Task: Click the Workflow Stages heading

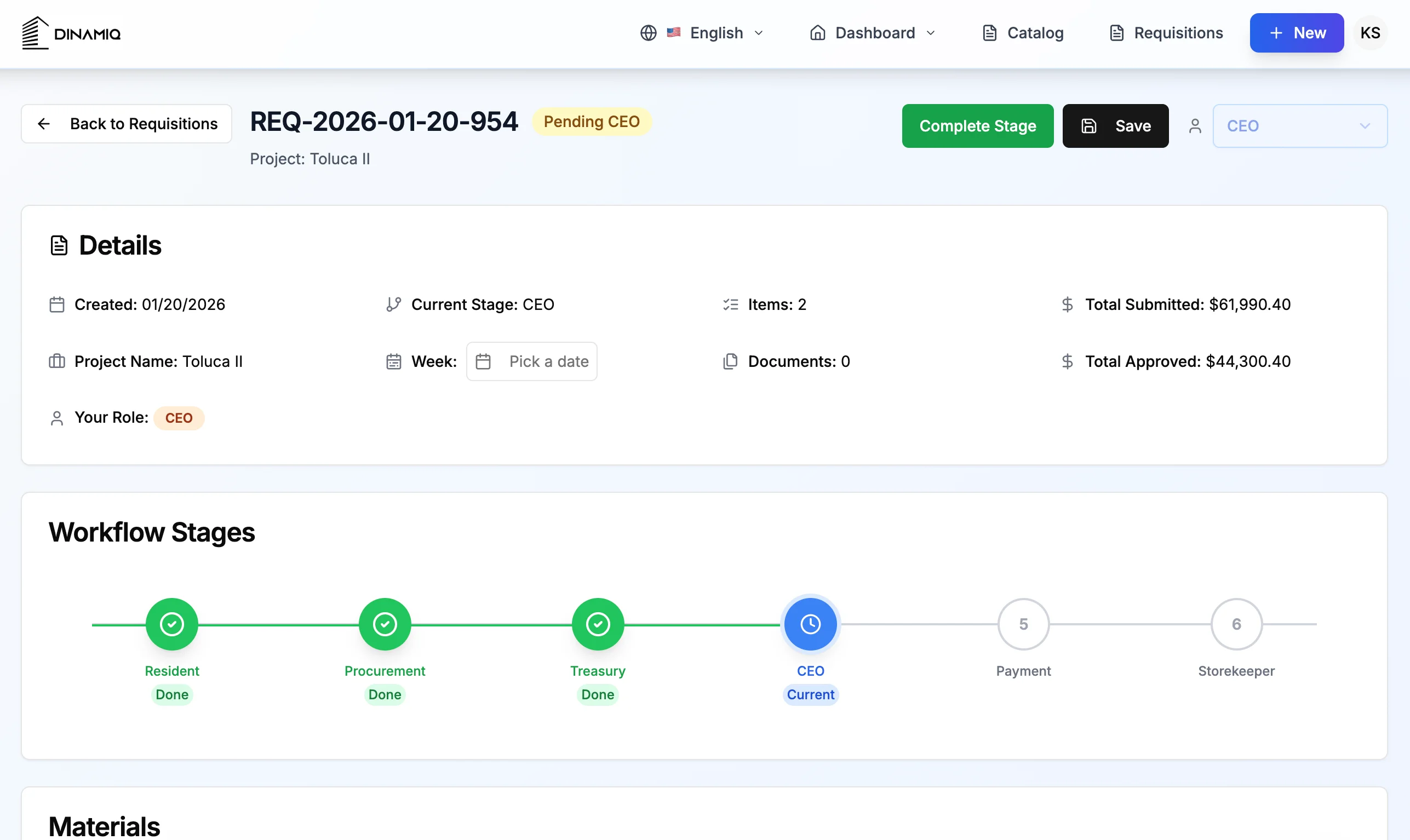Action: [151, 532]
